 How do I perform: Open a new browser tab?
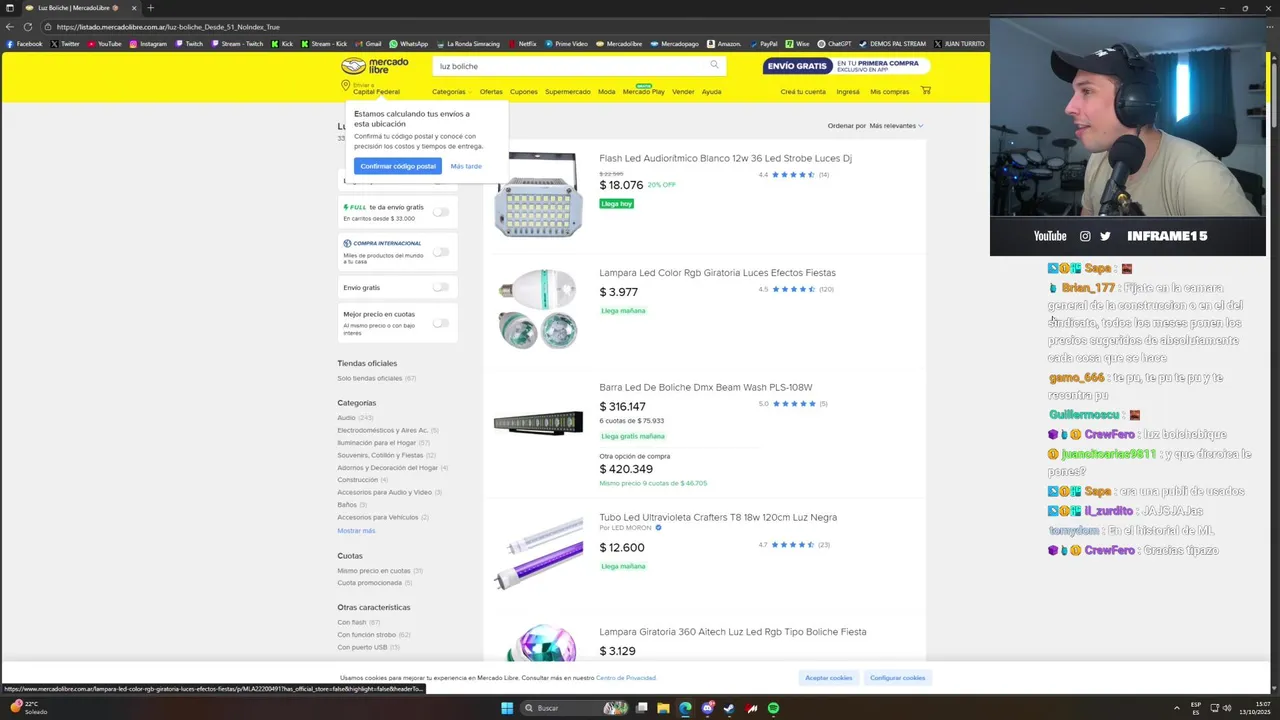150,8
